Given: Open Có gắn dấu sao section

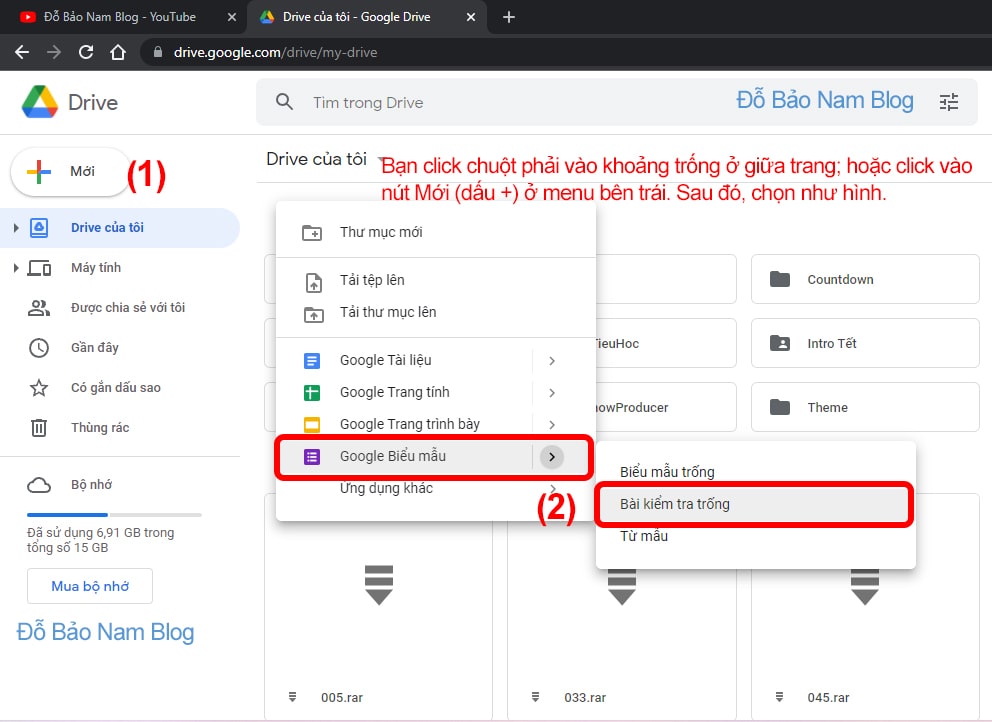Looking at the screenshot, I should click(120, 388).
